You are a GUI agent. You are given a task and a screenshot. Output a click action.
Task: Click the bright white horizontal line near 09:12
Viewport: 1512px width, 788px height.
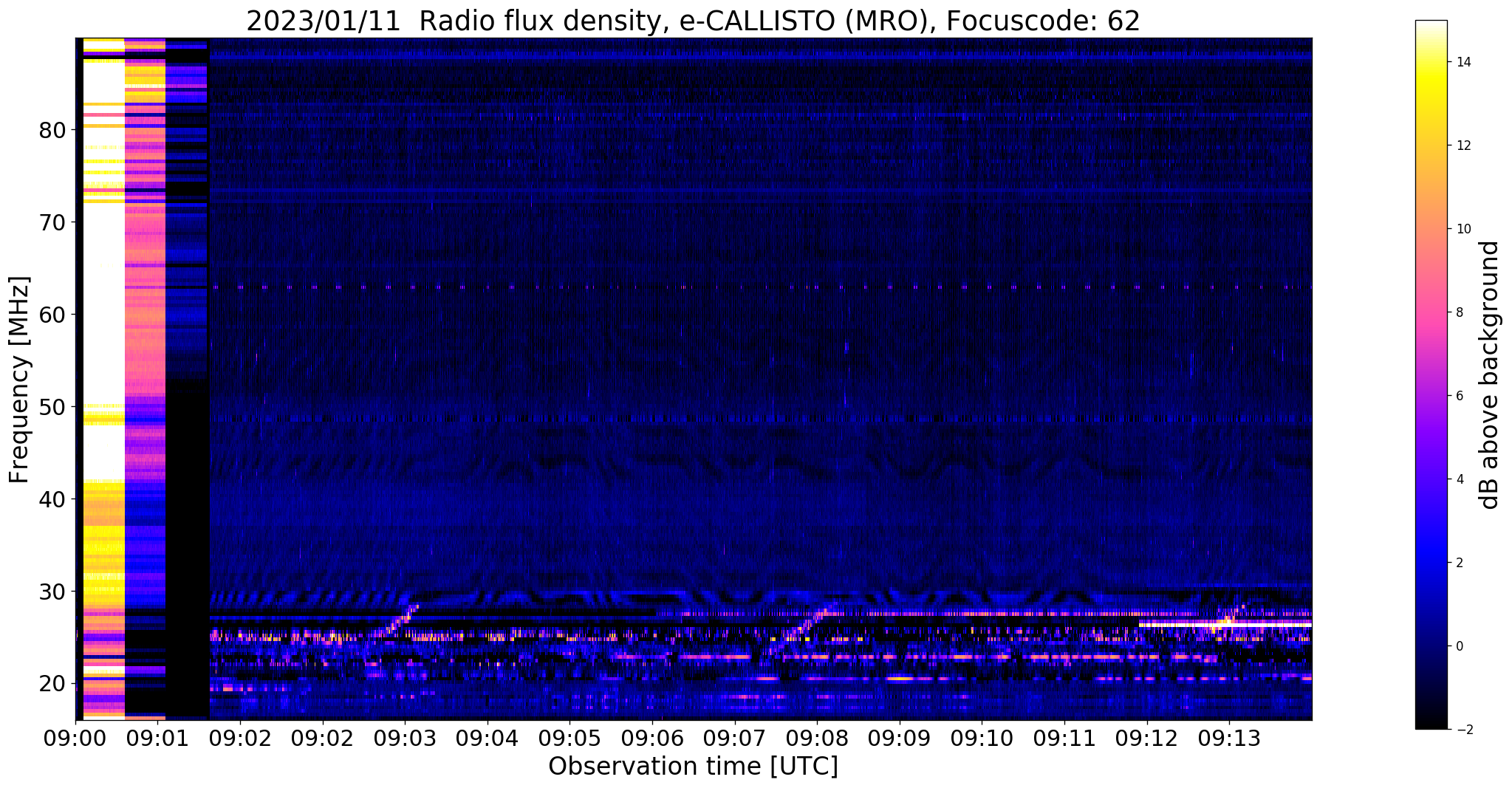tap(1225, 625)
